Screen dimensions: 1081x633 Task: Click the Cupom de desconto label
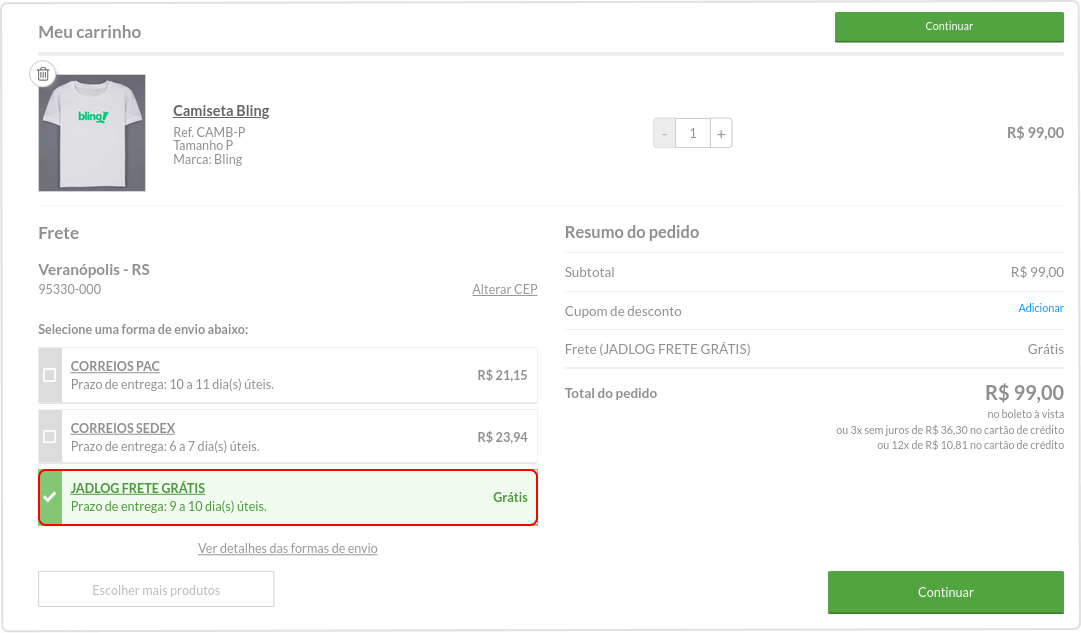[623, 311]
